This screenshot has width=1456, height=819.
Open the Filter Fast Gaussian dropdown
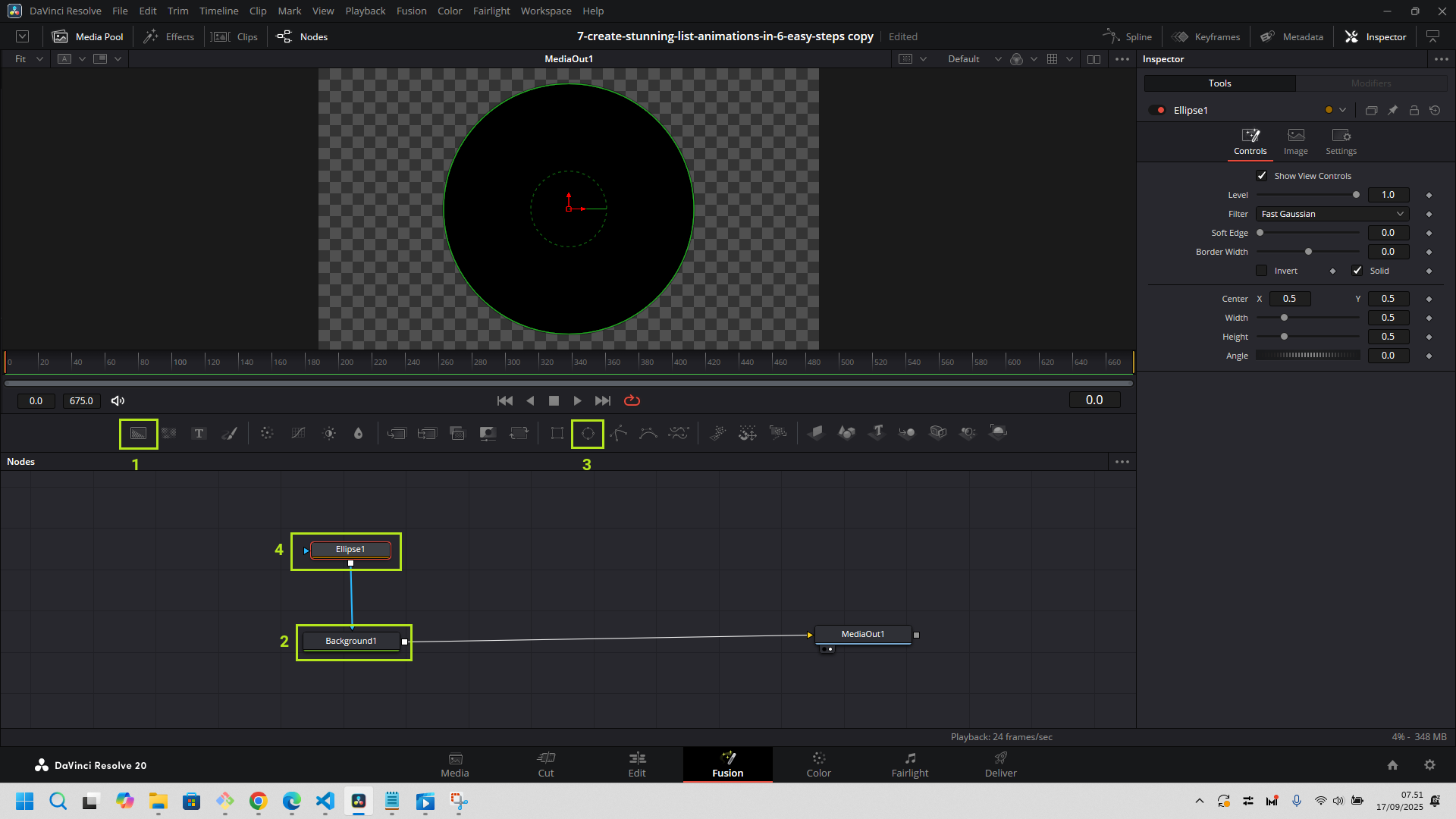pyautogui.click(x=1332, y=214)
